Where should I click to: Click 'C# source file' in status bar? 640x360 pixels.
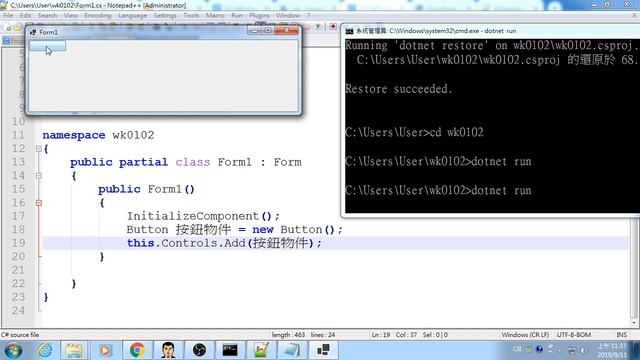click(x=20, y=335)
